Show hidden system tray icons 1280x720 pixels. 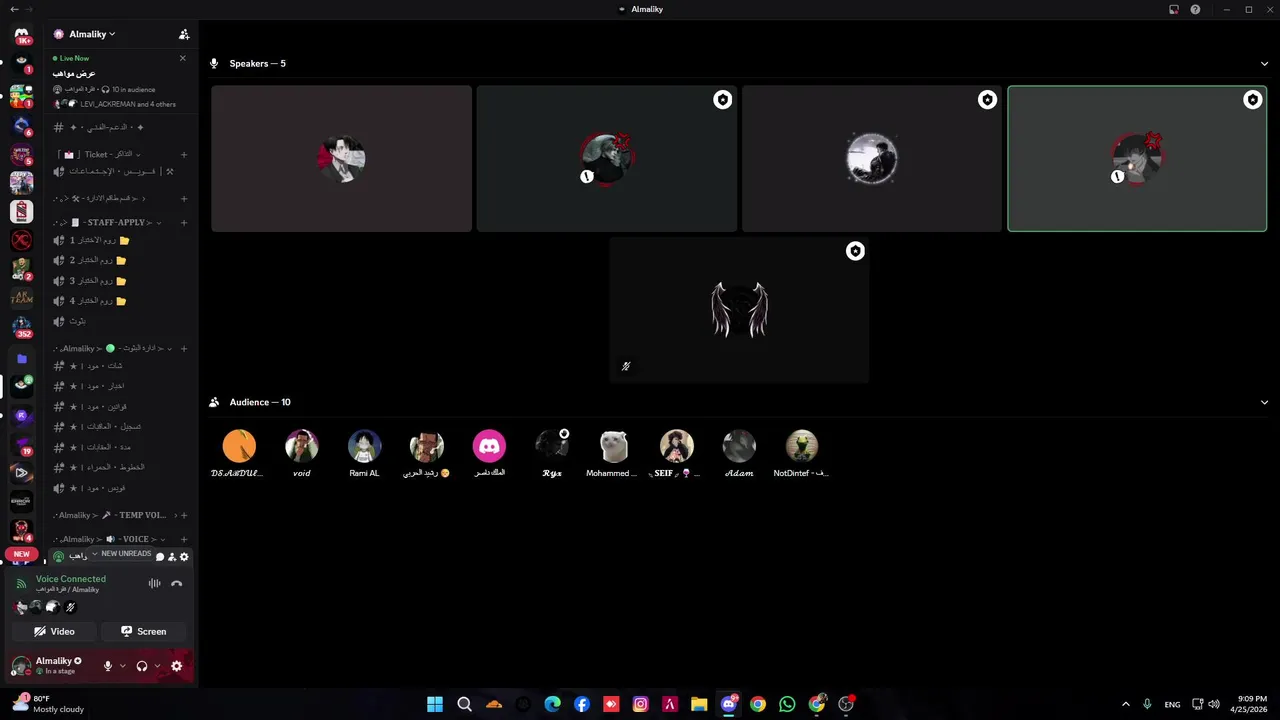coord(1125,704)
